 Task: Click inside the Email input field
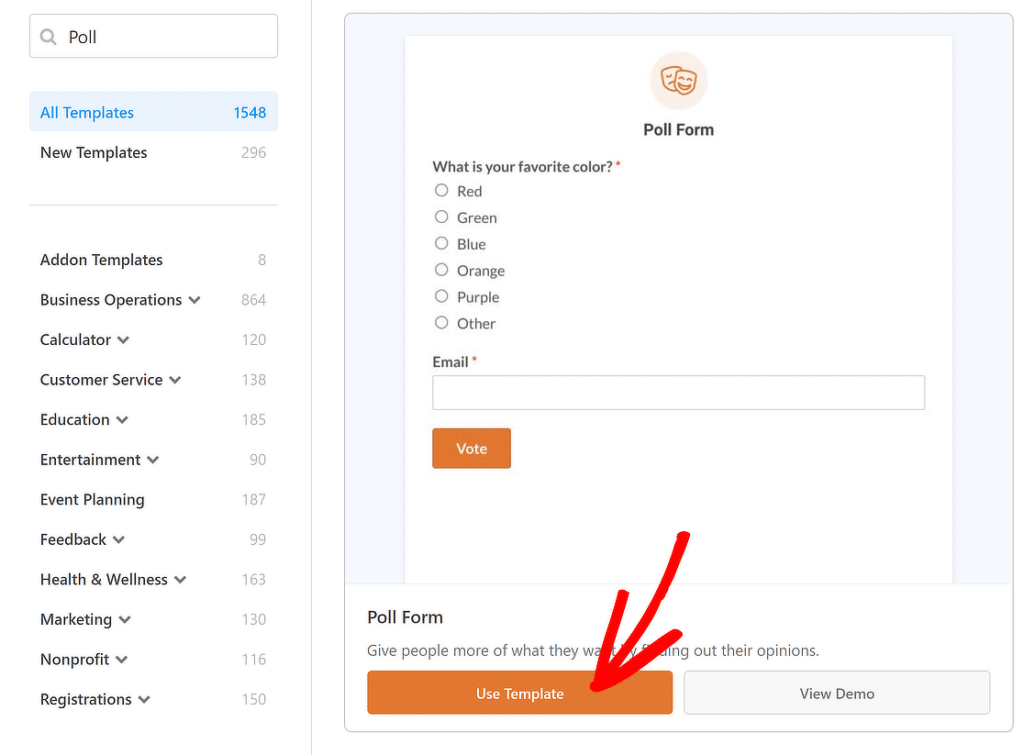click(678, 392)
